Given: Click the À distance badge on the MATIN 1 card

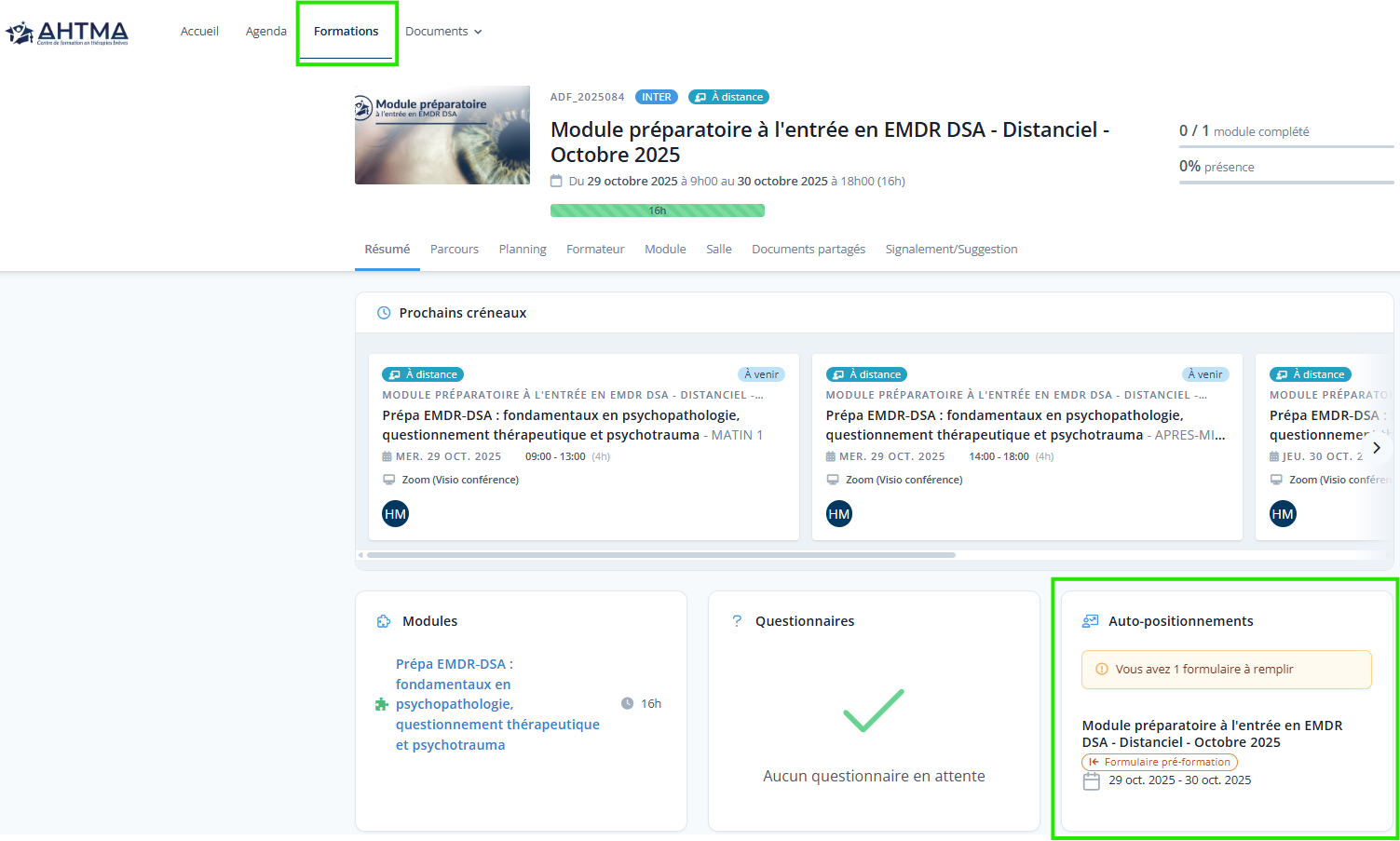Looking at the screenshot, I should click(423, 374).
